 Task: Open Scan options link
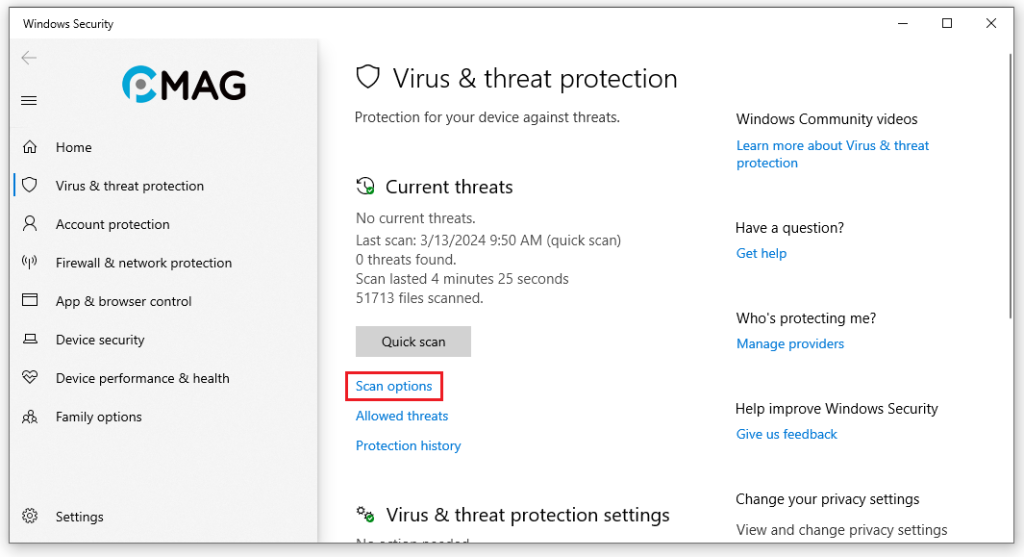pos(394,386)
